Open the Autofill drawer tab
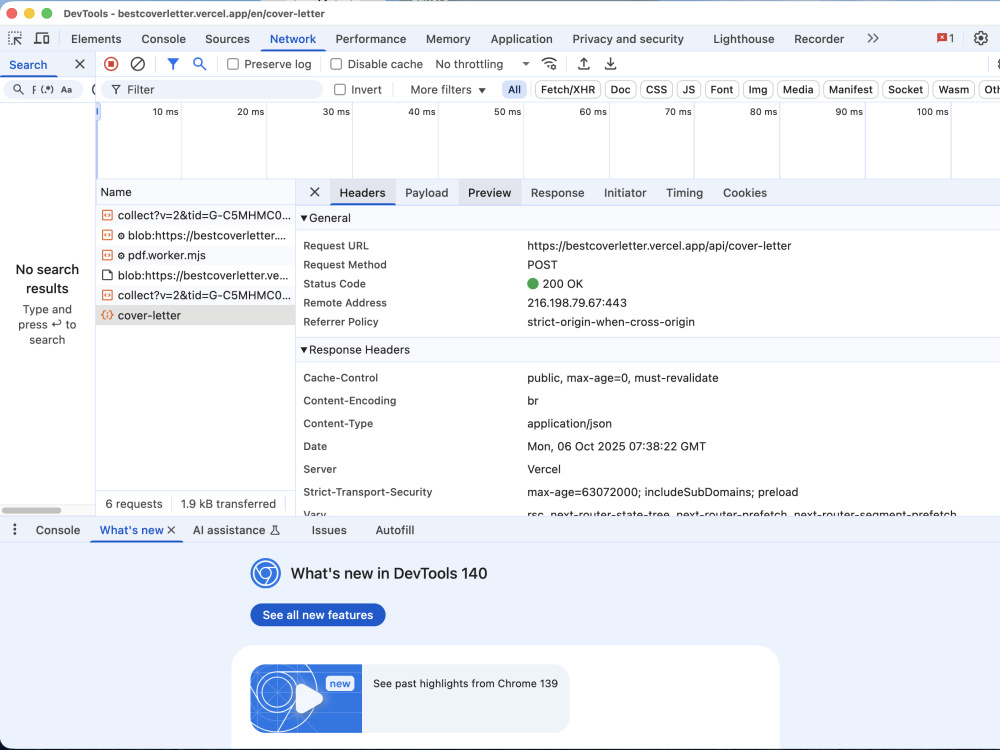1000x750 pixels. 395,530
